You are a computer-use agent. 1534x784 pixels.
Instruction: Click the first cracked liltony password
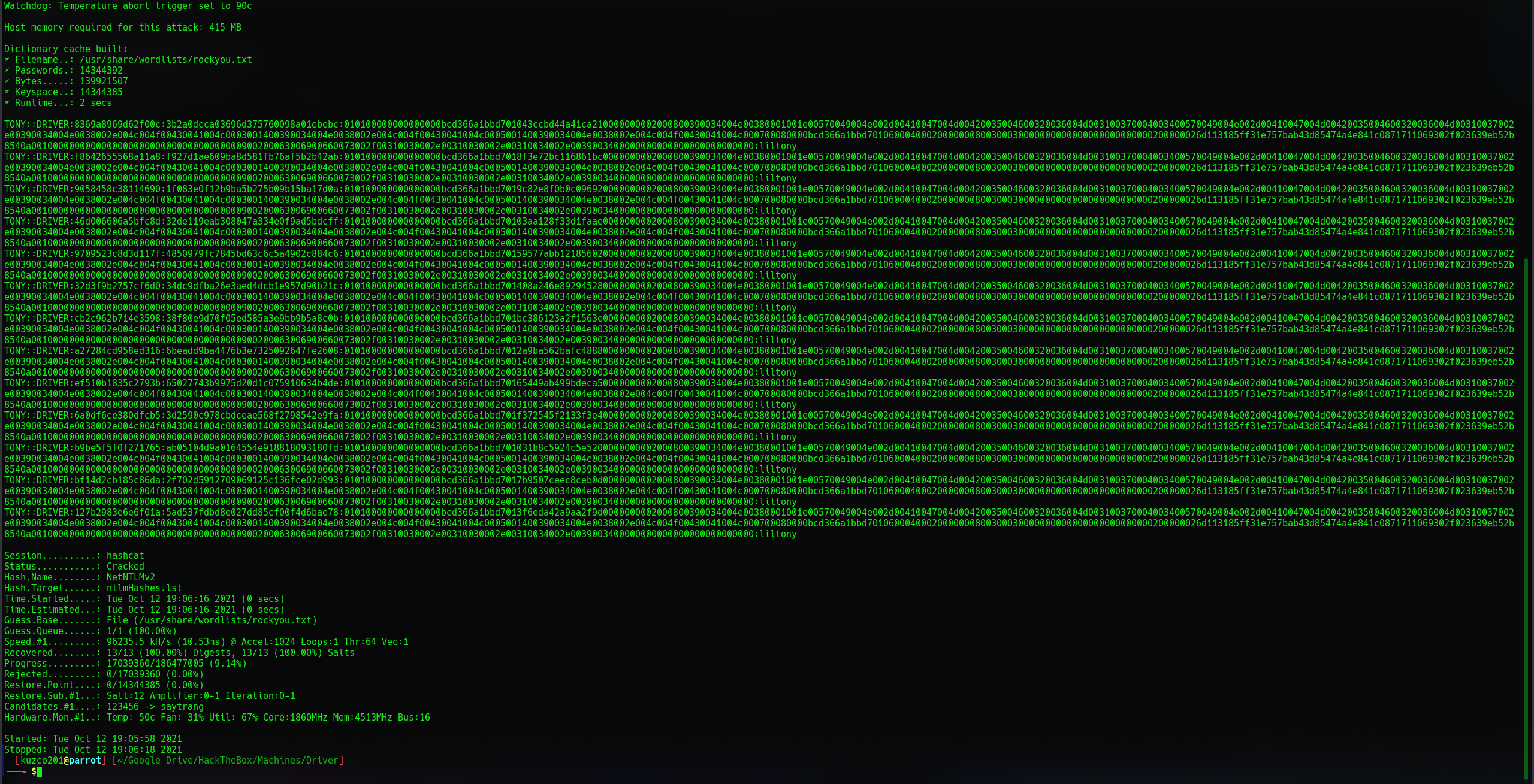tap(778, 146)
